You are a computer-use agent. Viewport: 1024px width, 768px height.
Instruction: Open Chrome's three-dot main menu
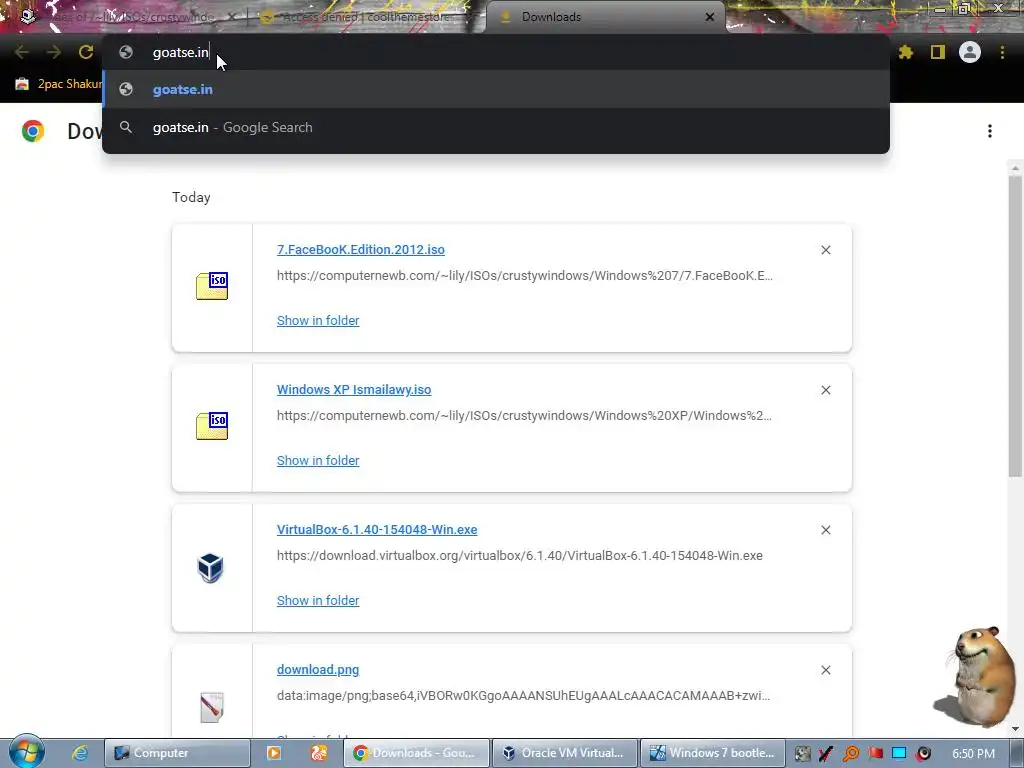tap(1002, 52)
